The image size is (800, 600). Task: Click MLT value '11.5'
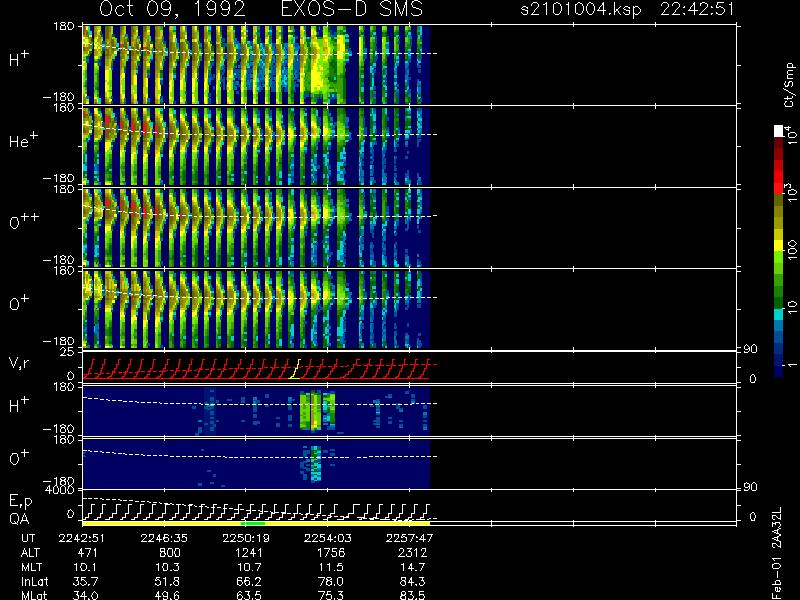pyautogui.click(x=331, y=567)
